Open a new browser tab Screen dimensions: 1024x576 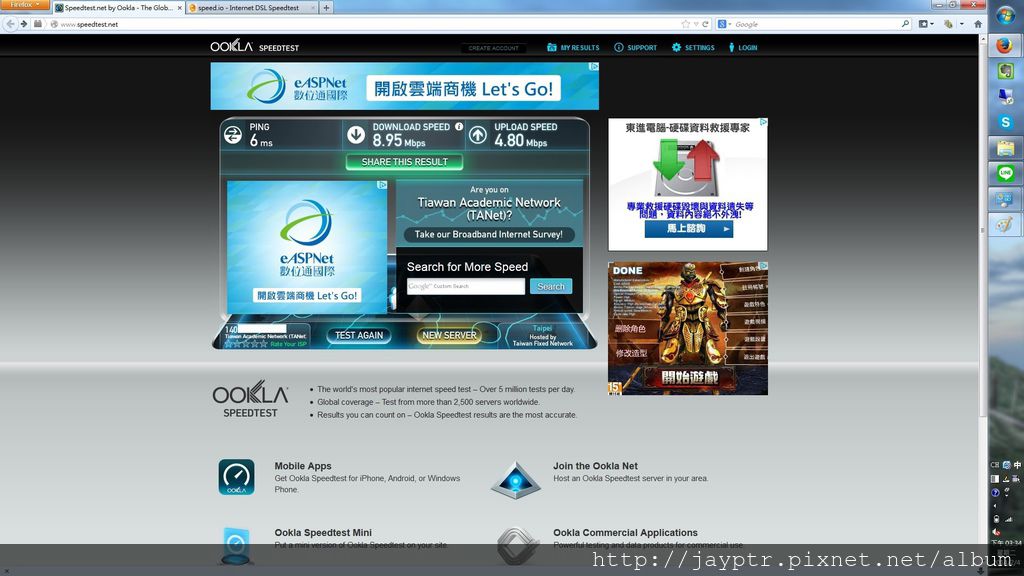(326, 8)
